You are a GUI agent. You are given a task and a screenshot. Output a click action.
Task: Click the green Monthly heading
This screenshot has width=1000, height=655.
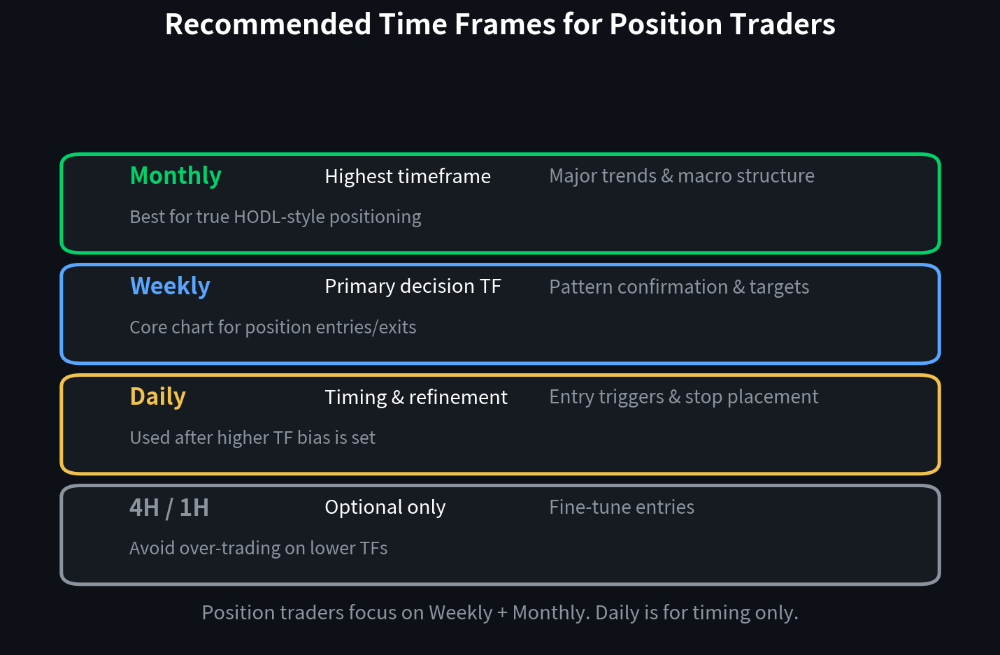[175, 176]
